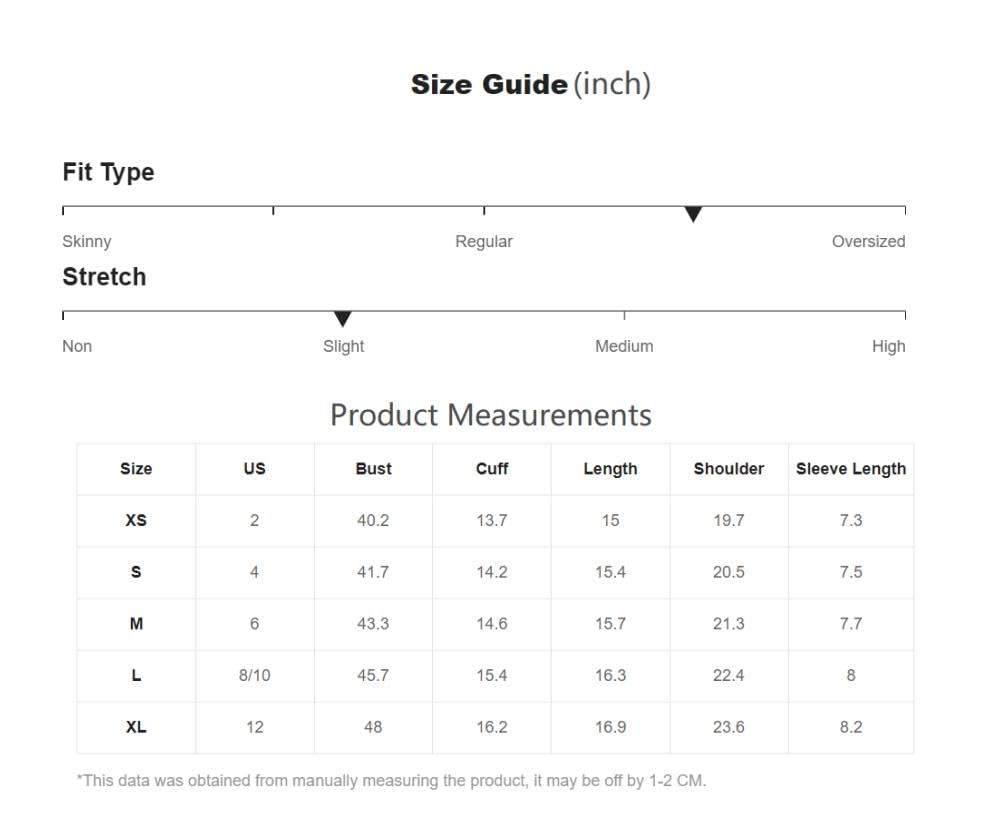Click the Skinny fit label

point(87,241)
